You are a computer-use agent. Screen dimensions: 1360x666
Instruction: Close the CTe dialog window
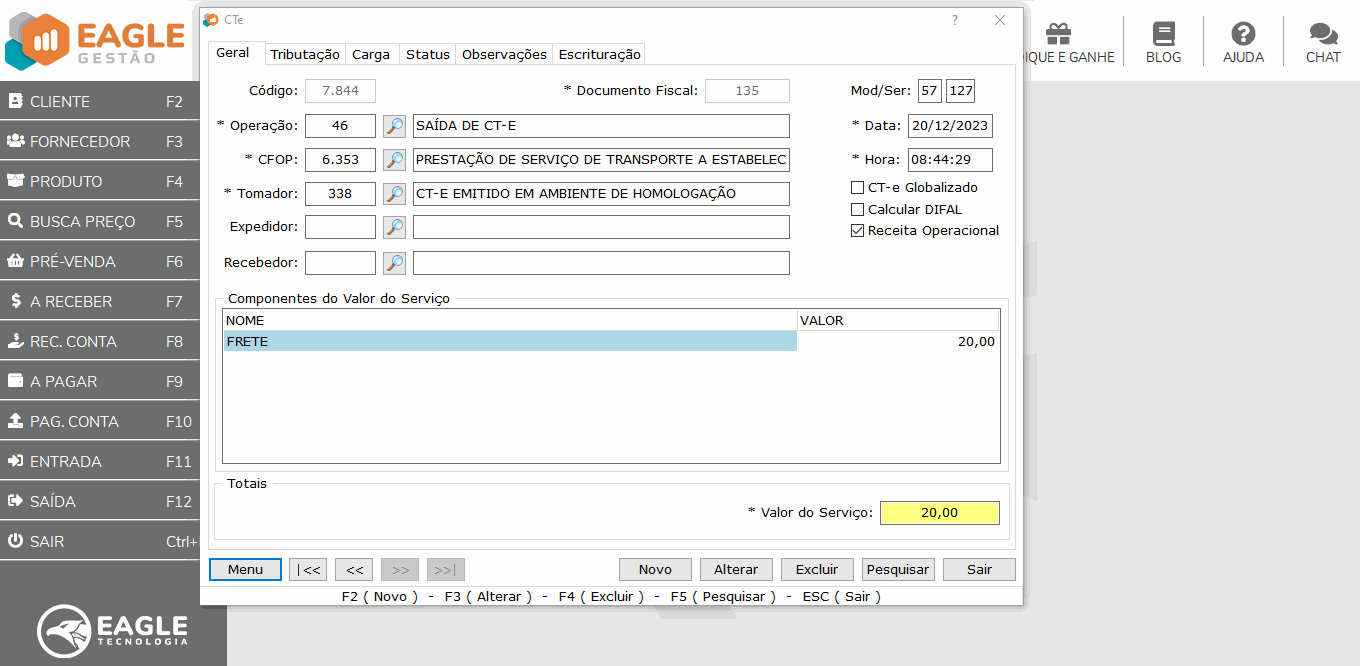coord(1000,20)
